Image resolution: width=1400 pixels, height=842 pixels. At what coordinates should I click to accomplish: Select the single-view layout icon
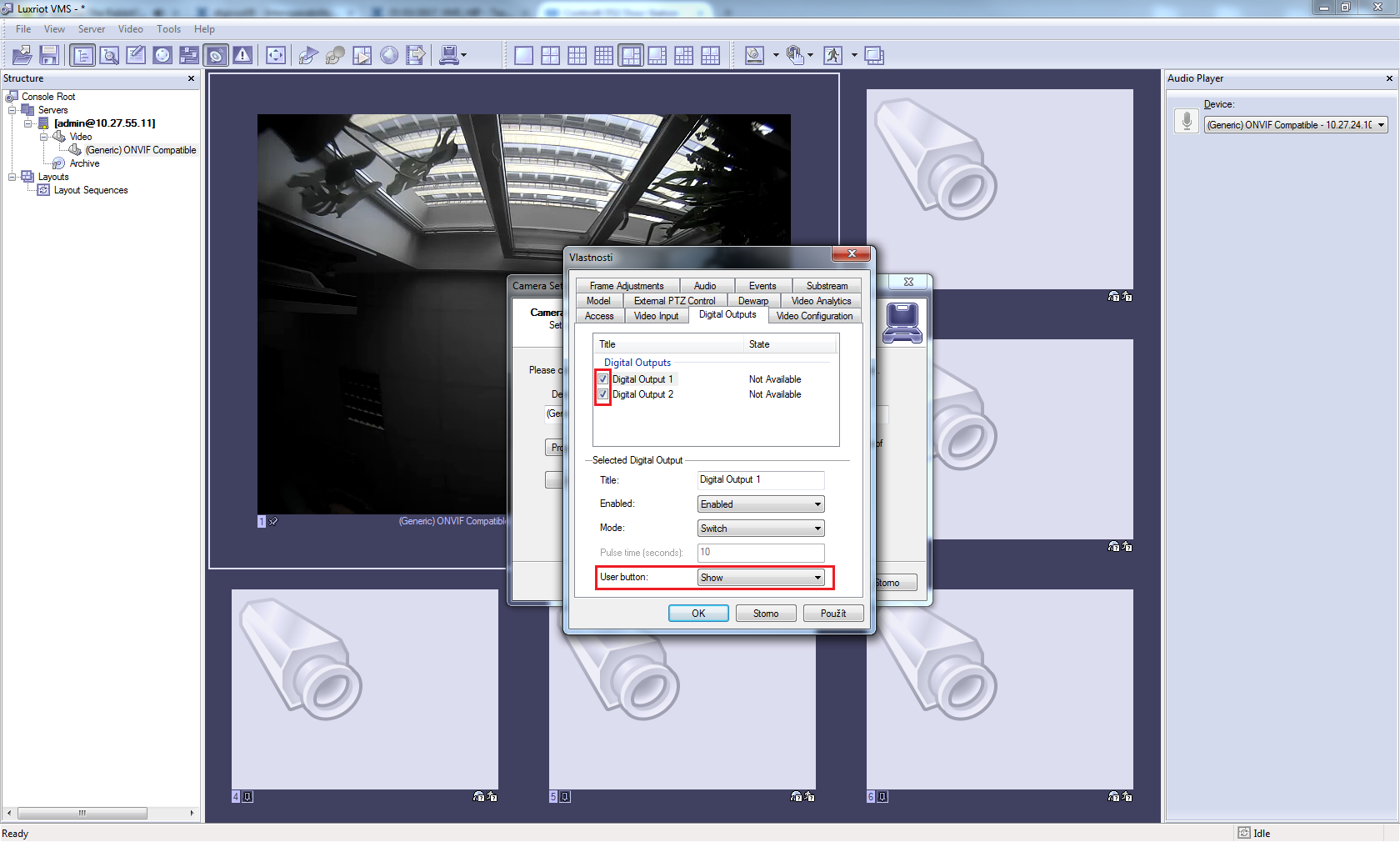coord(523,56)
